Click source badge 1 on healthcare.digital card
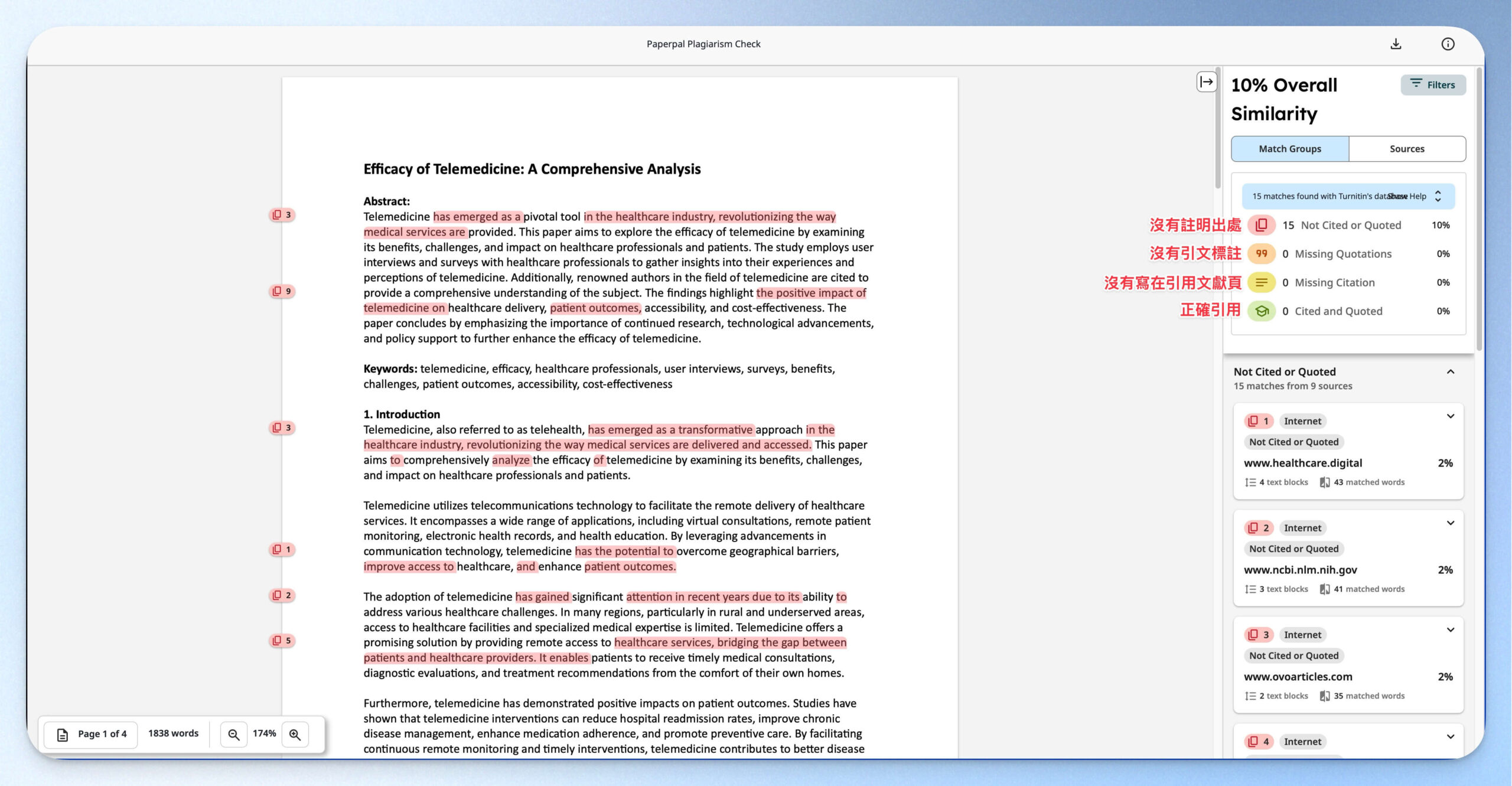 [1259, 421]
